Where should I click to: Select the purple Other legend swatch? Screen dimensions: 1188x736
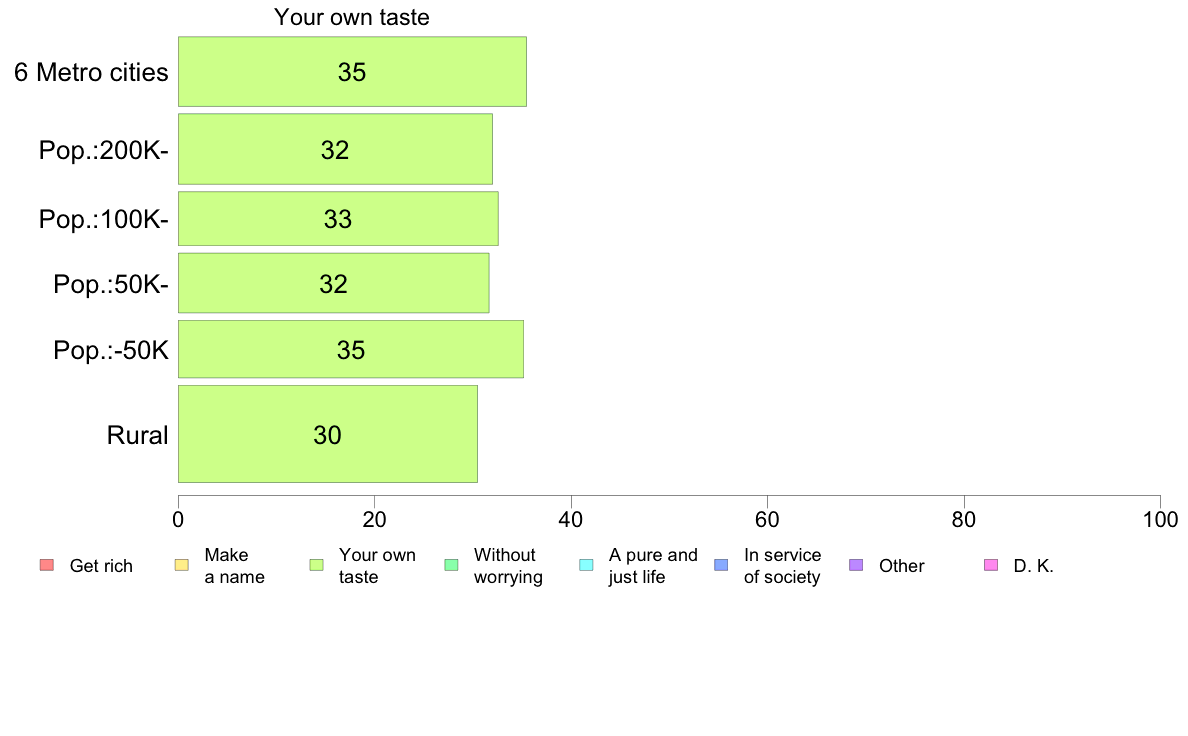tap(856, 565)
